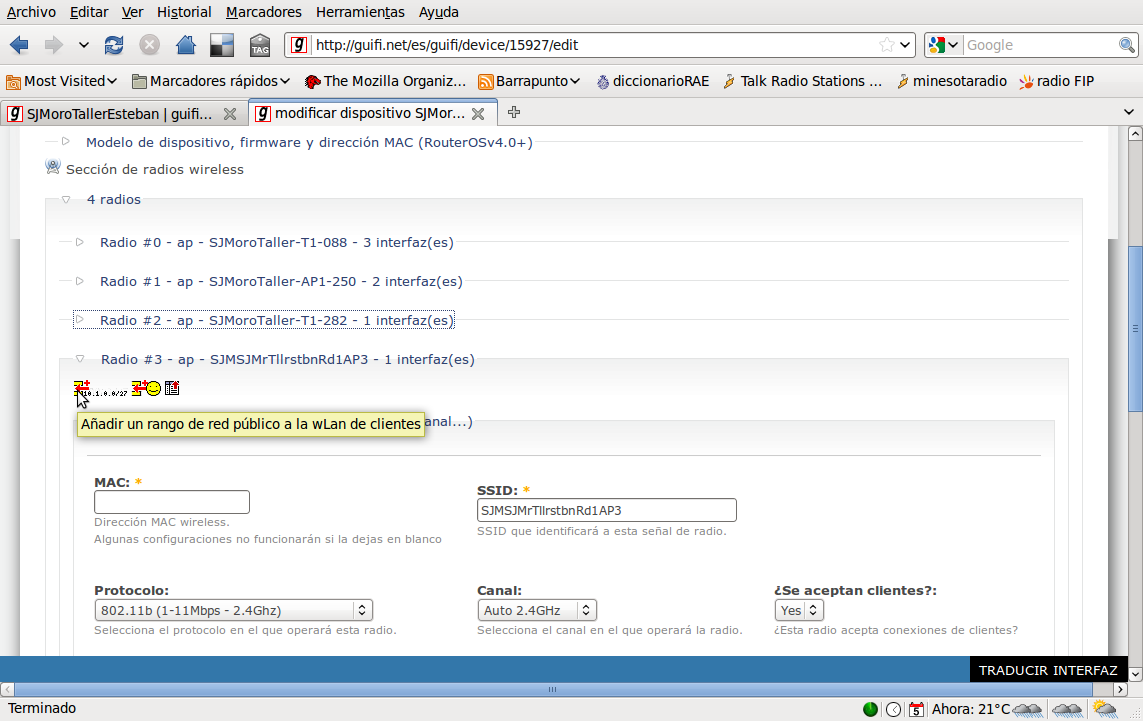Click the TAG toolbar icon
Image resolution: width=1143 pixels, height=721 pixels.
click(259, 45)
